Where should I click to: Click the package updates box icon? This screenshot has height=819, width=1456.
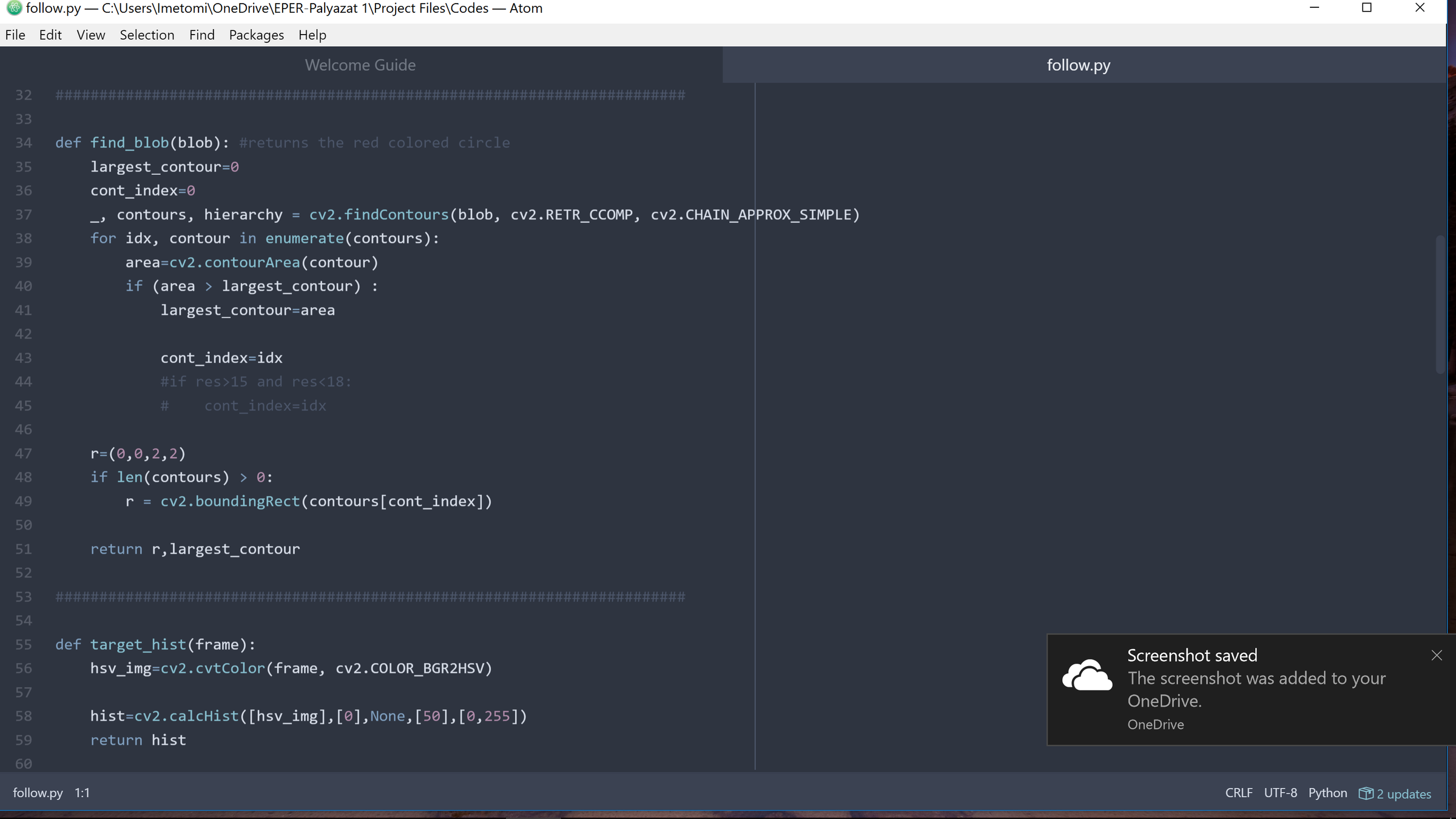1365,794
